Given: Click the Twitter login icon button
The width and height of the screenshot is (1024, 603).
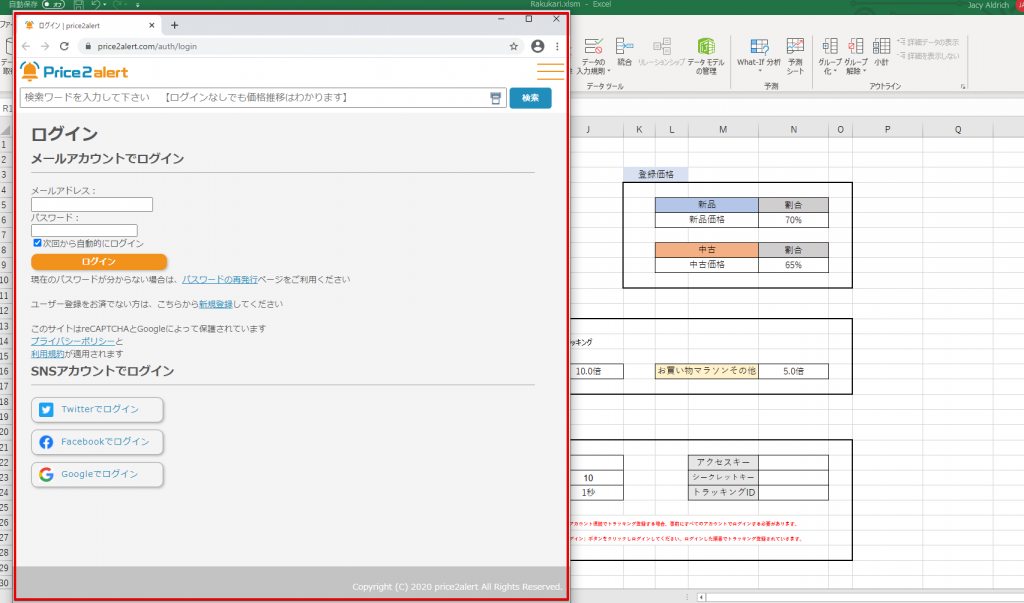Looking at the screenshot, I should [x=98, y=409].
